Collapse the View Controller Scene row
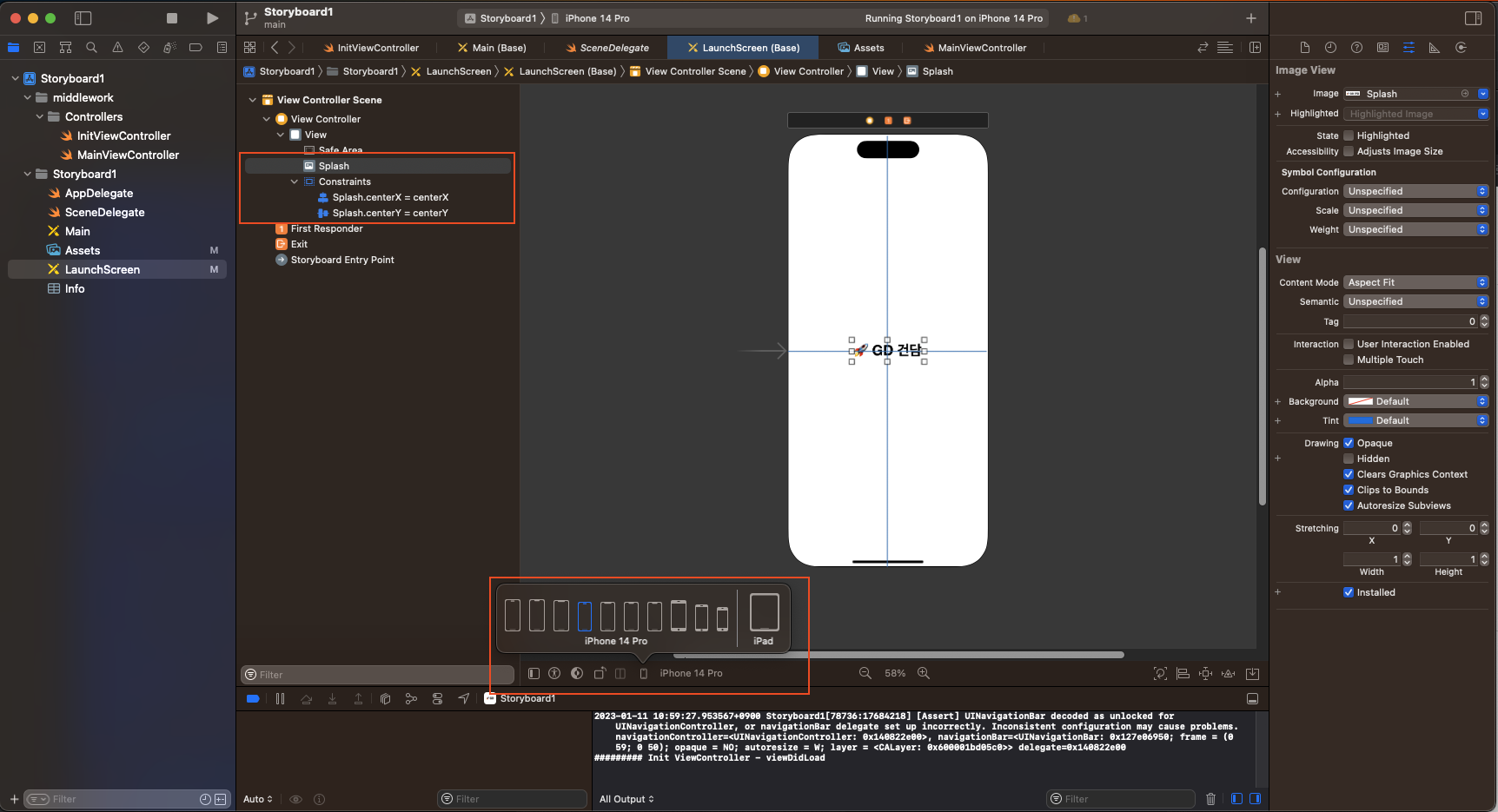Image resolution: width=1498 pixels, height=812 pixels. click(253, 100)
